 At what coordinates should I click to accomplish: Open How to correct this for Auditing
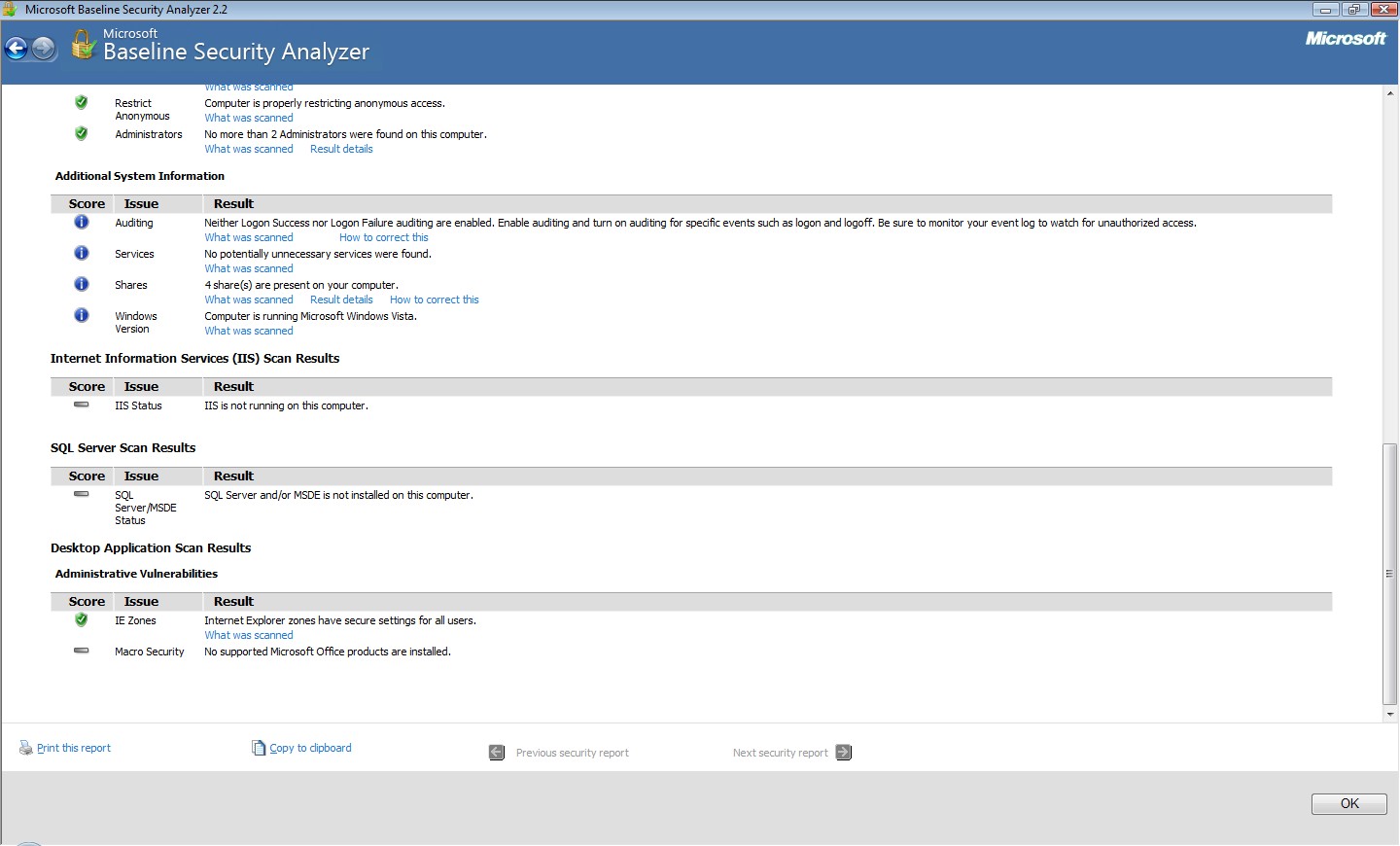383,237
